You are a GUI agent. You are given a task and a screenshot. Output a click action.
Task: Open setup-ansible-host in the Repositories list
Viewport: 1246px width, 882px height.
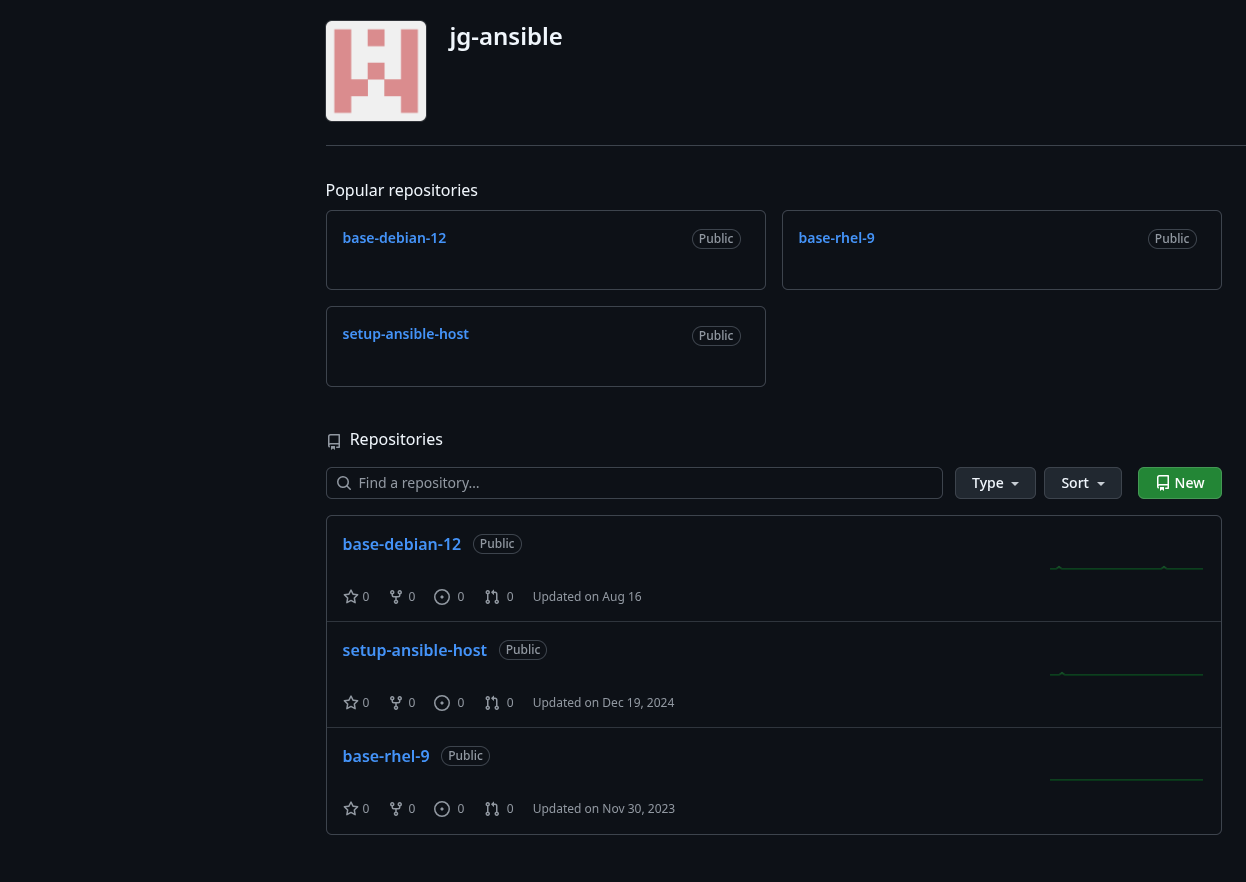coord(414,650)
